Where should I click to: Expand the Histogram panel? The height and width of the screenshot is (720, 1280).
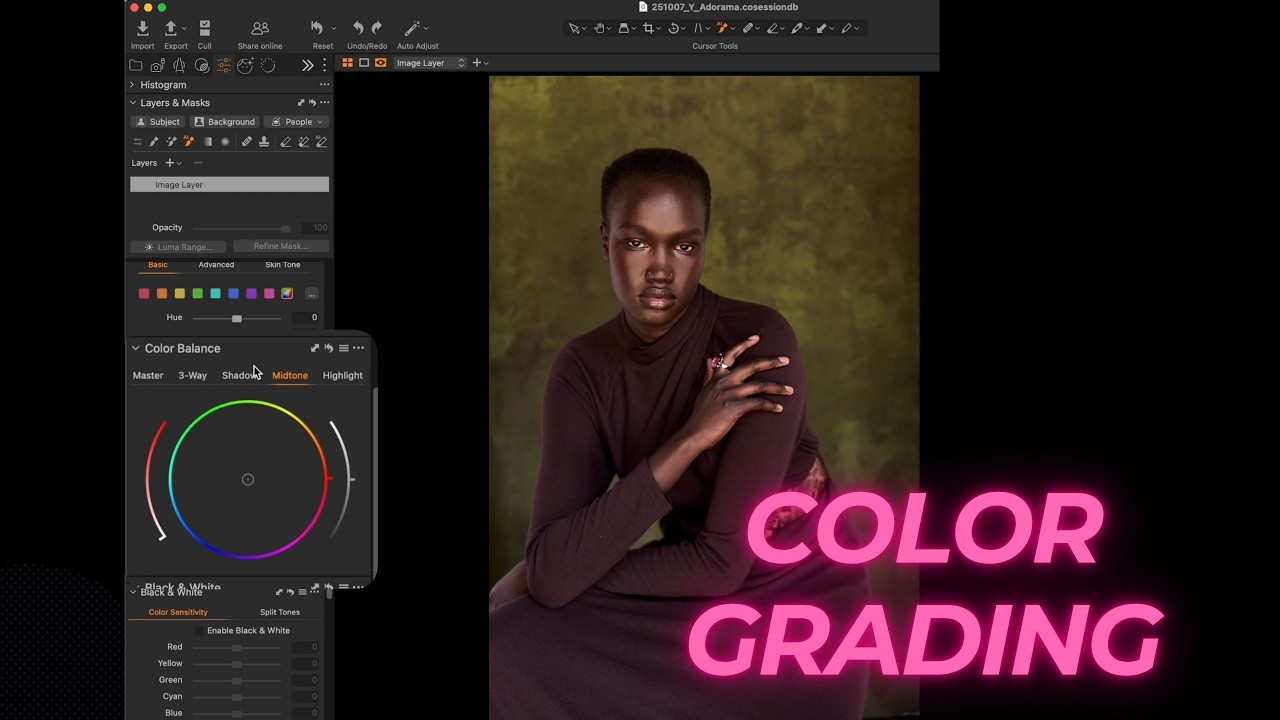(132, 85)
